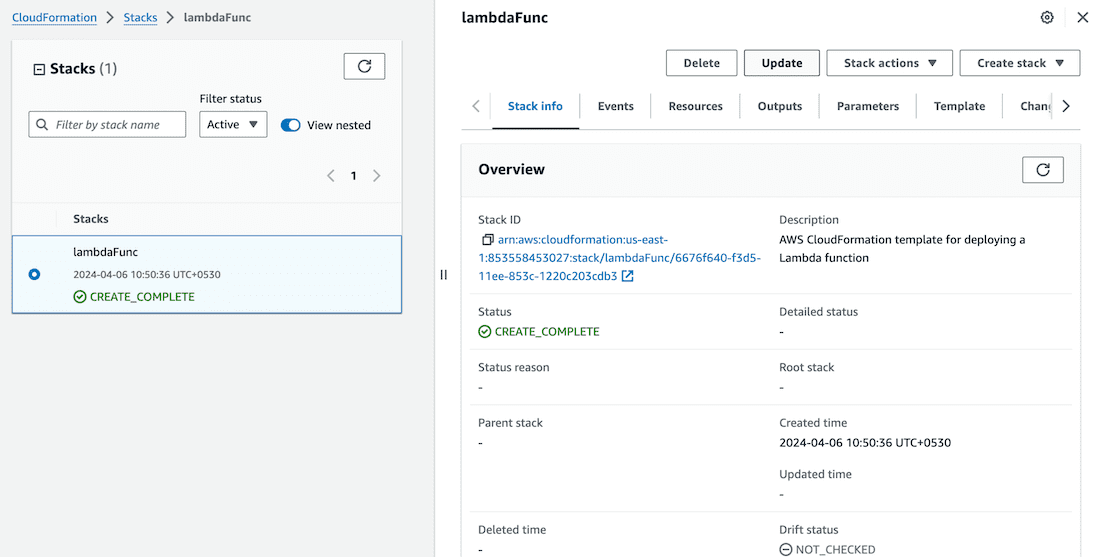Collapse the Stacks panel header
The image size is (1100, 557).
point(39,69)
